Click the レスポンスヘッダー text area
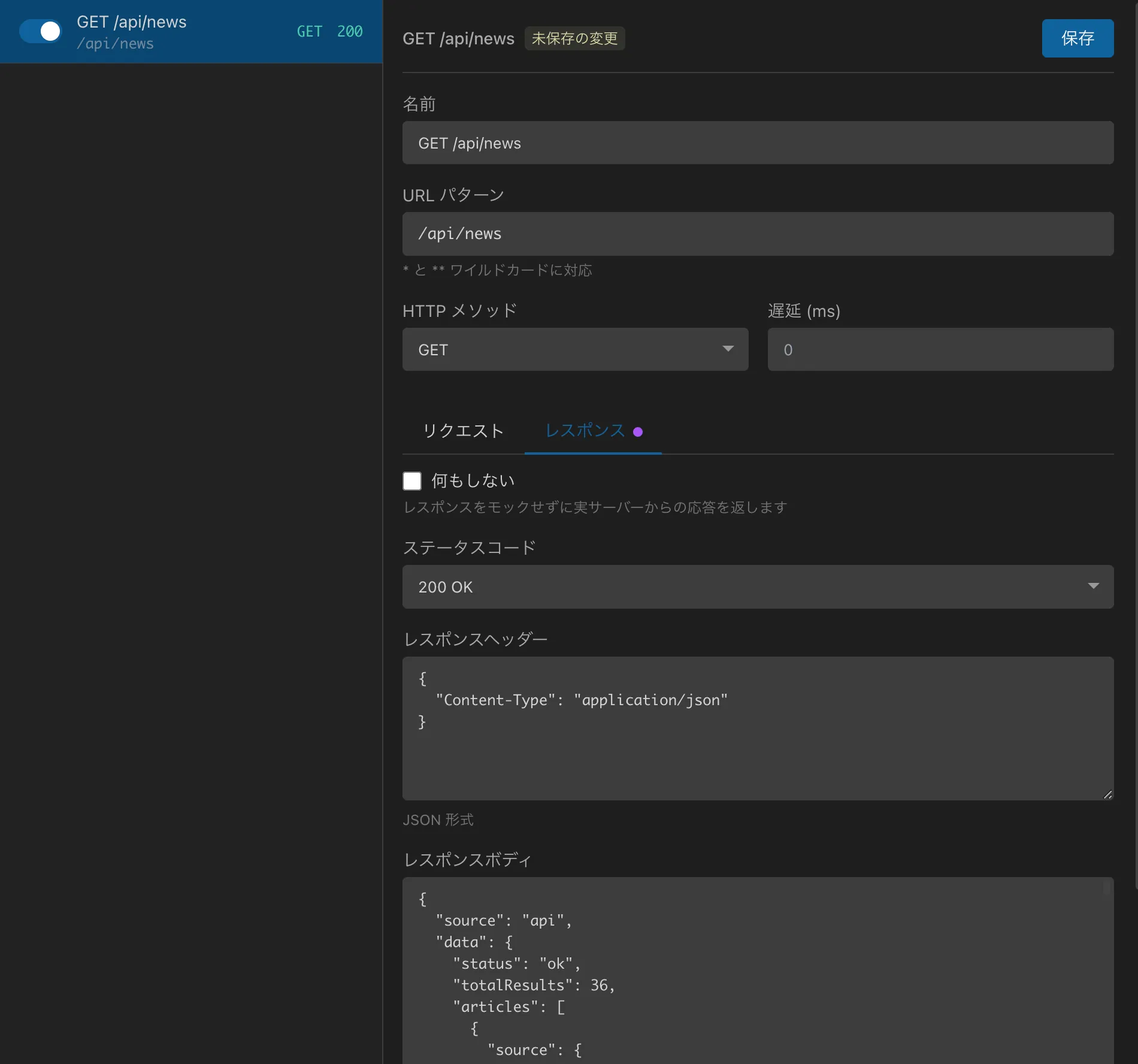The width and height of the screenshot is (1138, 1064). pos(758,729)
